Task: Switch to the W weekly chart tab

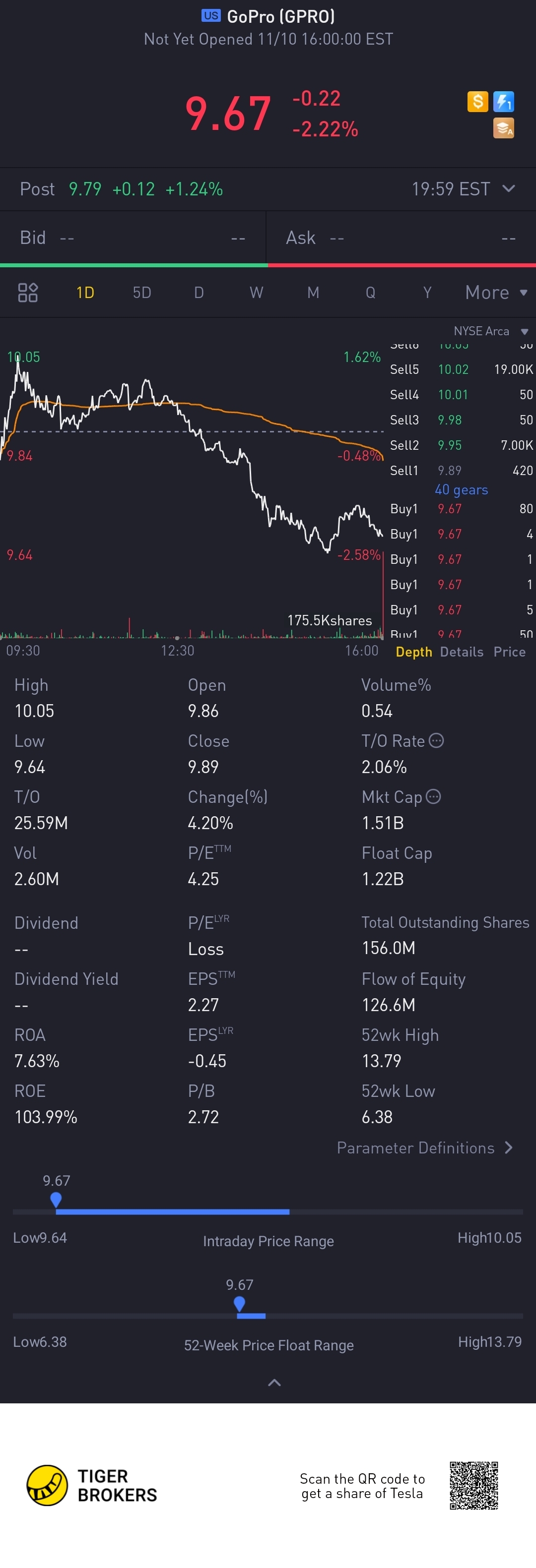Action: (x=256, y=293)
